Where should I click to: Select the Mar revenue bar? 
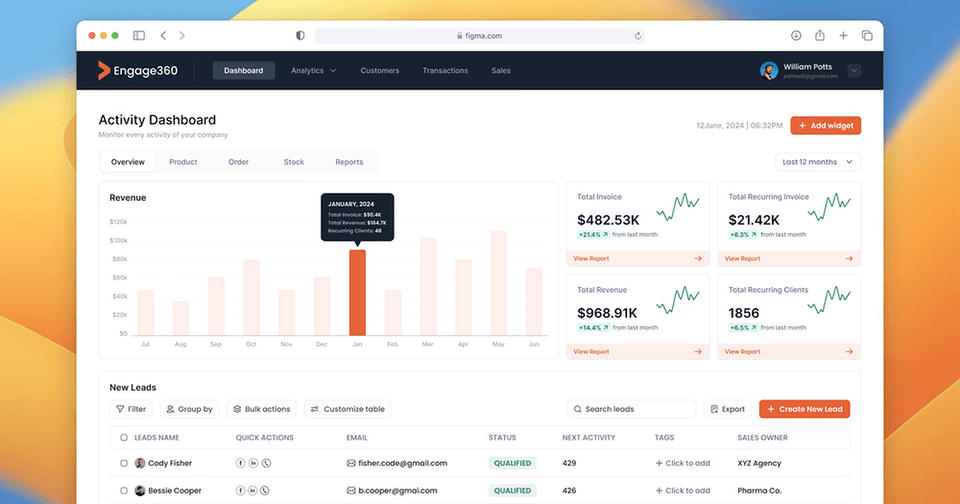point(428,287)
